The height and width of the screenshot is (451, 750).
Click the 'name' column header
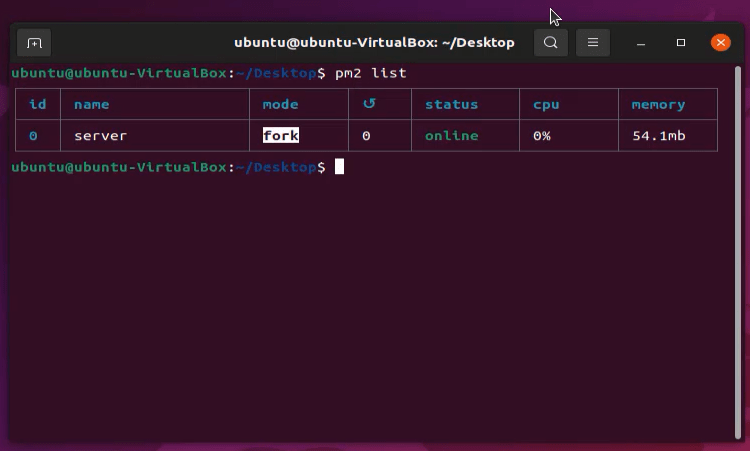pyautogui.click(x=91, y=105)
